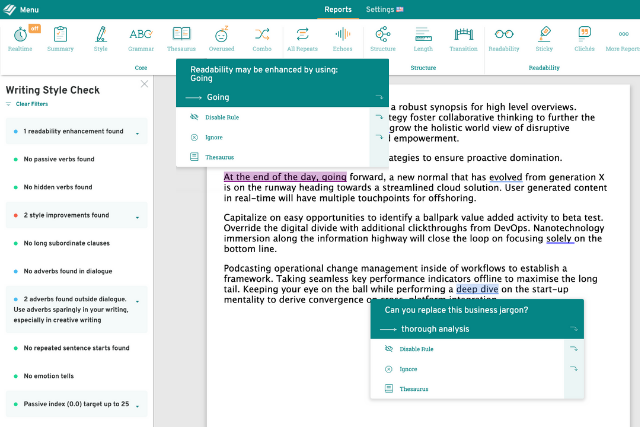
Task: Run the Combo report
Action: (x=262, y=39)
